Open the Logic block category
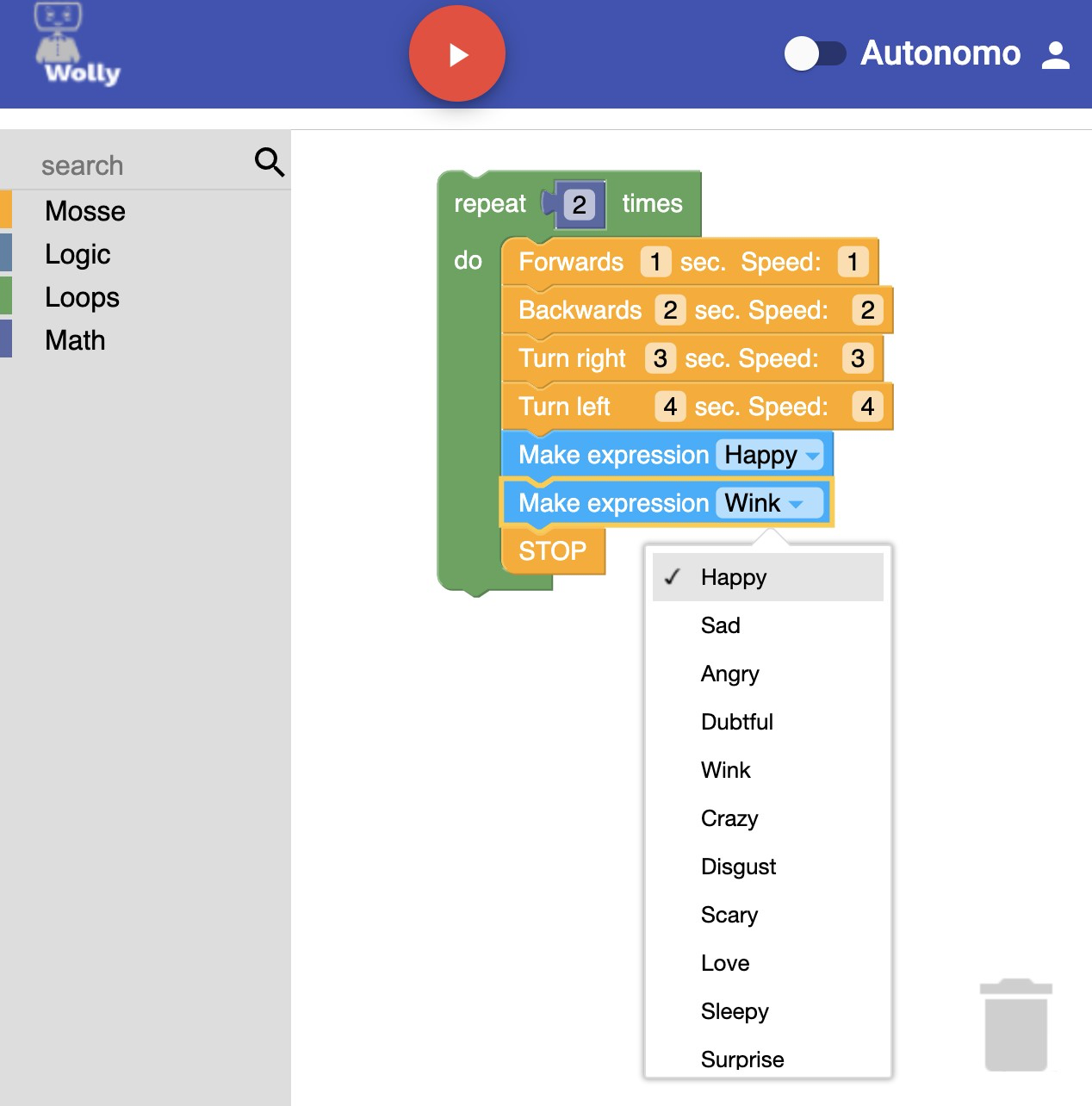The width and height of the screenshot is (1092, 1106). [78, 254]
